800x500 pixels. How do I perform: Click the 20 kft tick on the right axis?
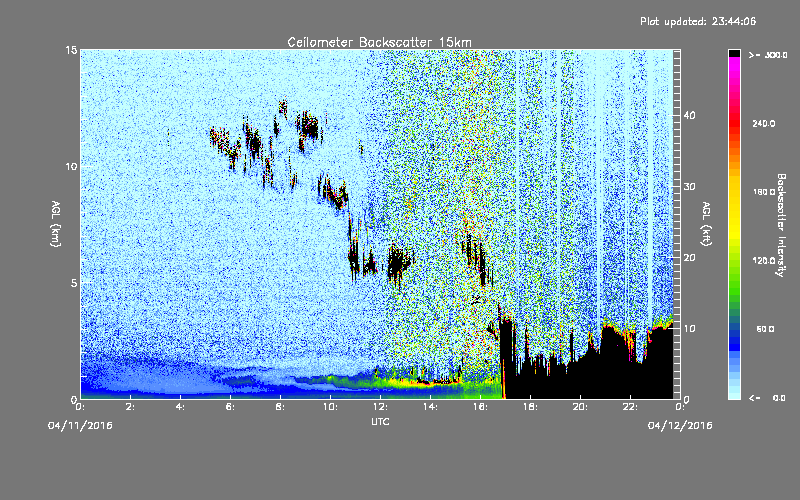point(689,258)
